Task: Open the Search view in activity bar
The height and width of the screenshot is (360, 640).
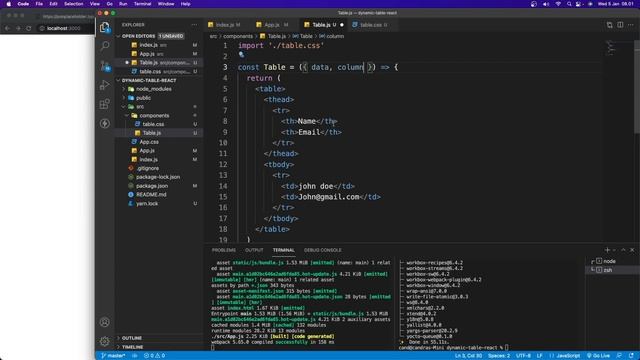Action: point(104,46)
